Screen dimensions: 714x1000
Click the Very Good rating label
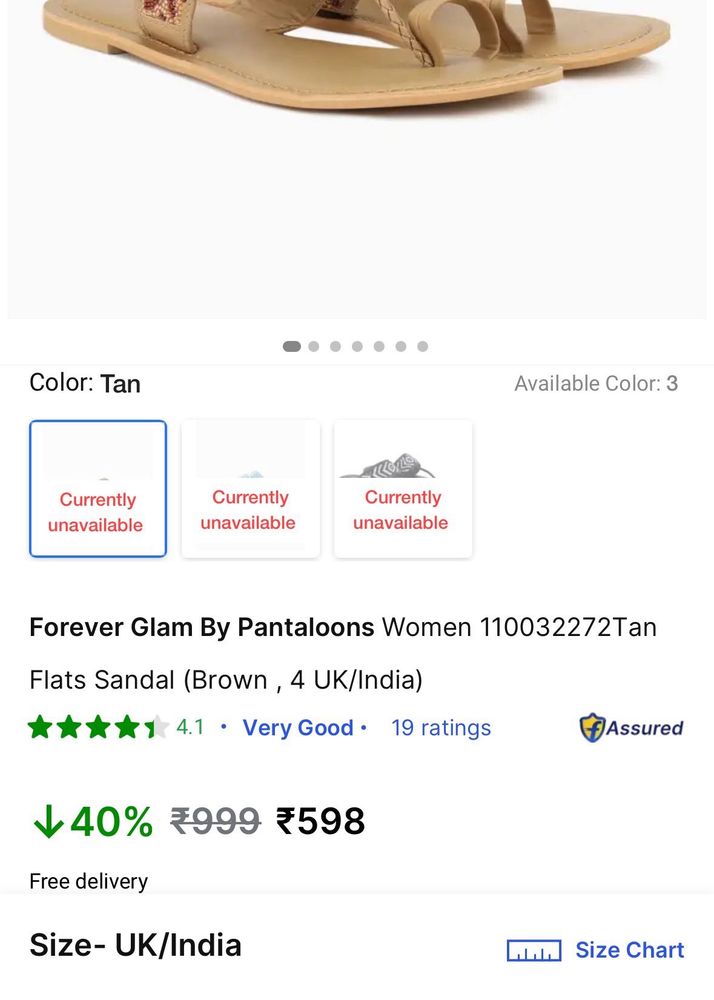pyautogui.click(x=298, y=728)
